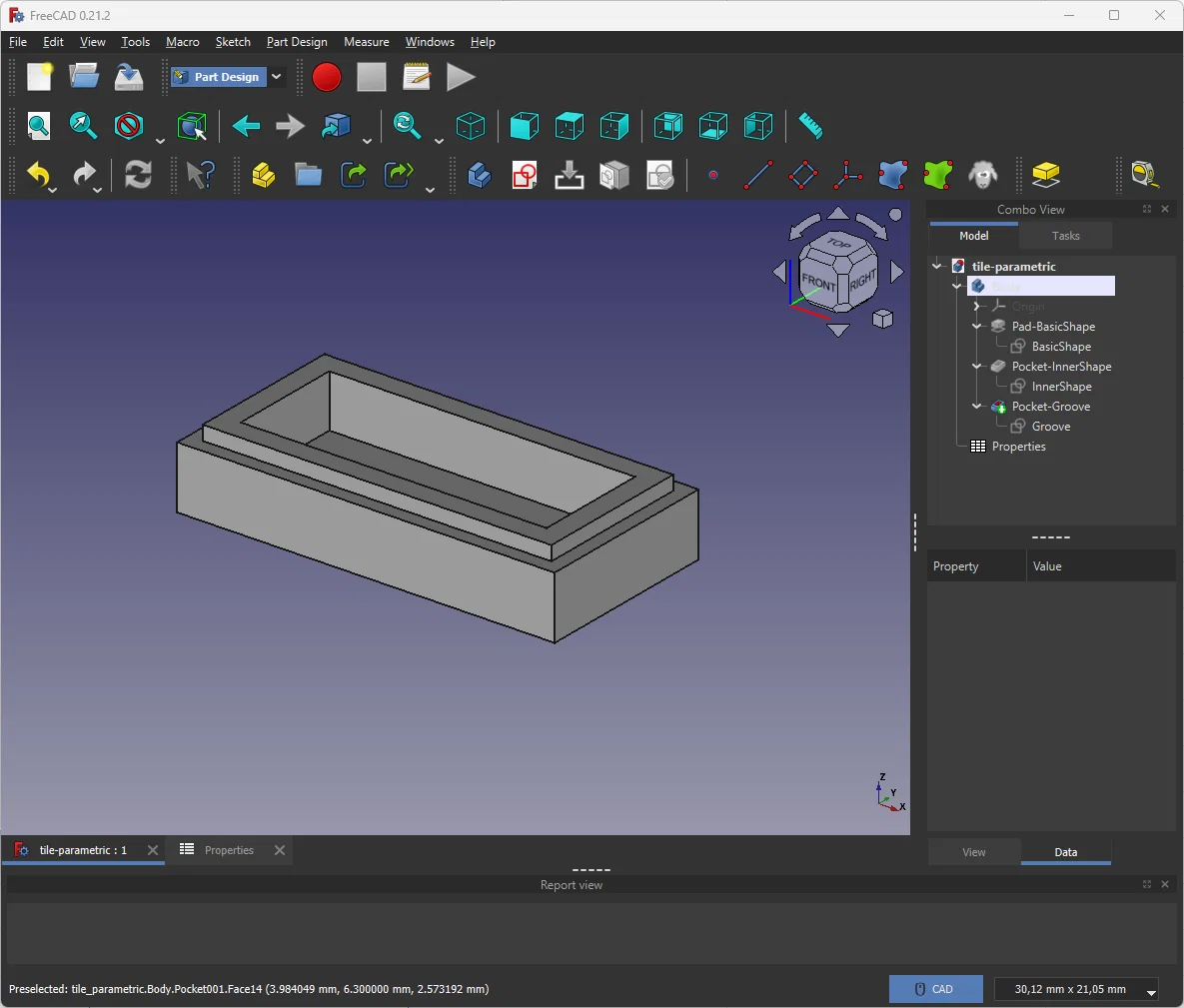Toggle the bounding box view icon
1184x1008 pixels.
[x=191, y=126]
